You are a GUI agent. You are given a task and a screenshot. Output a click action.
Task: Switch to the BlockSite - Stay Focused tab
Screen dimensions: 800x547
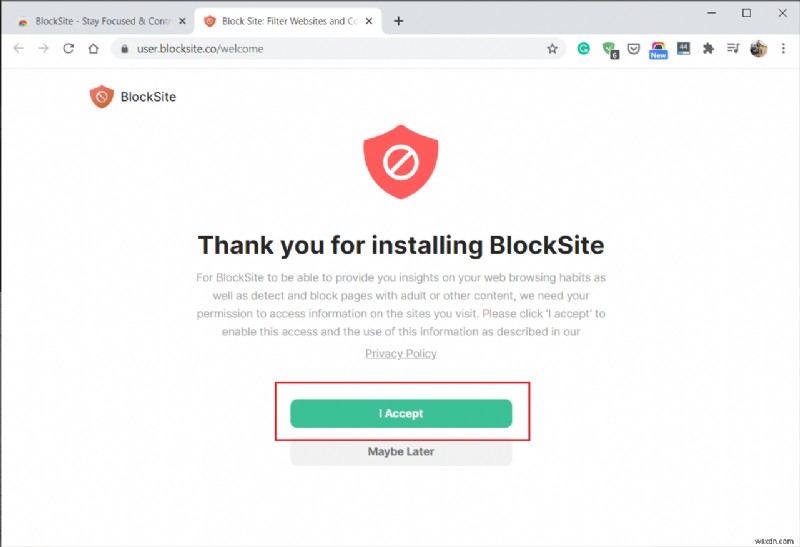(96, 20)
